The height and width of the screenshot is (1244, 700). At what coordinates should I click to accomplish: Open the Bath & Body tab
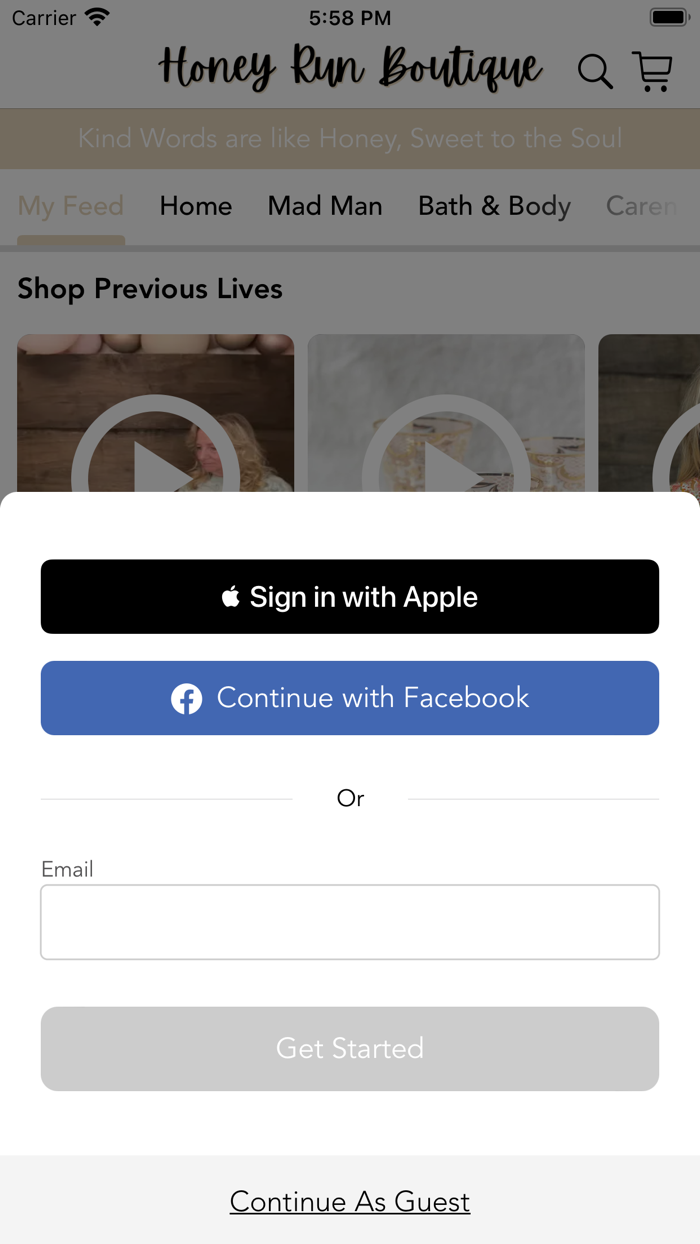[x=494, y=206]
